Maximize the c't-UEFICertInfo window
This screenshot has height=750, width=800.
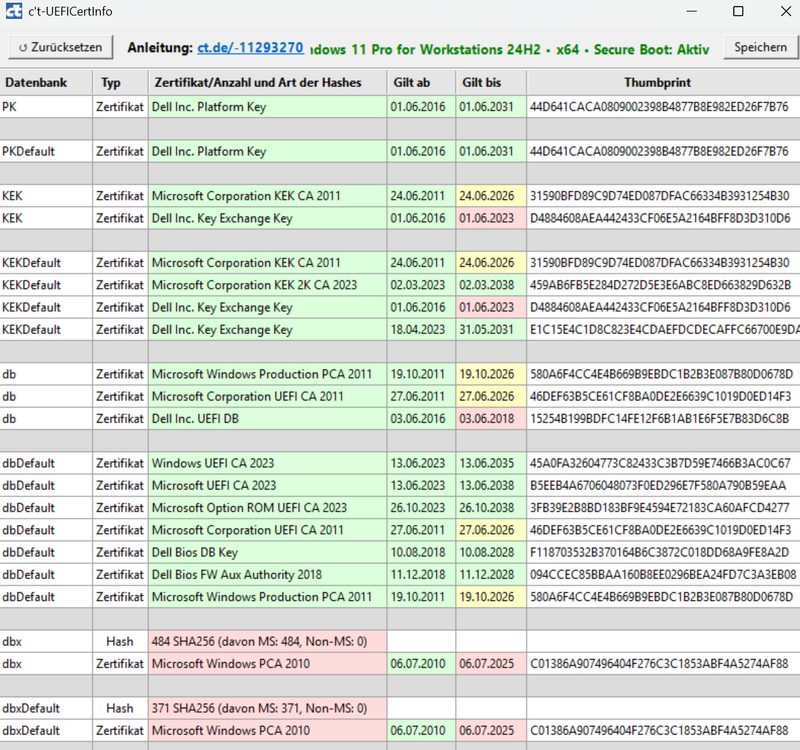pos(738,11)
